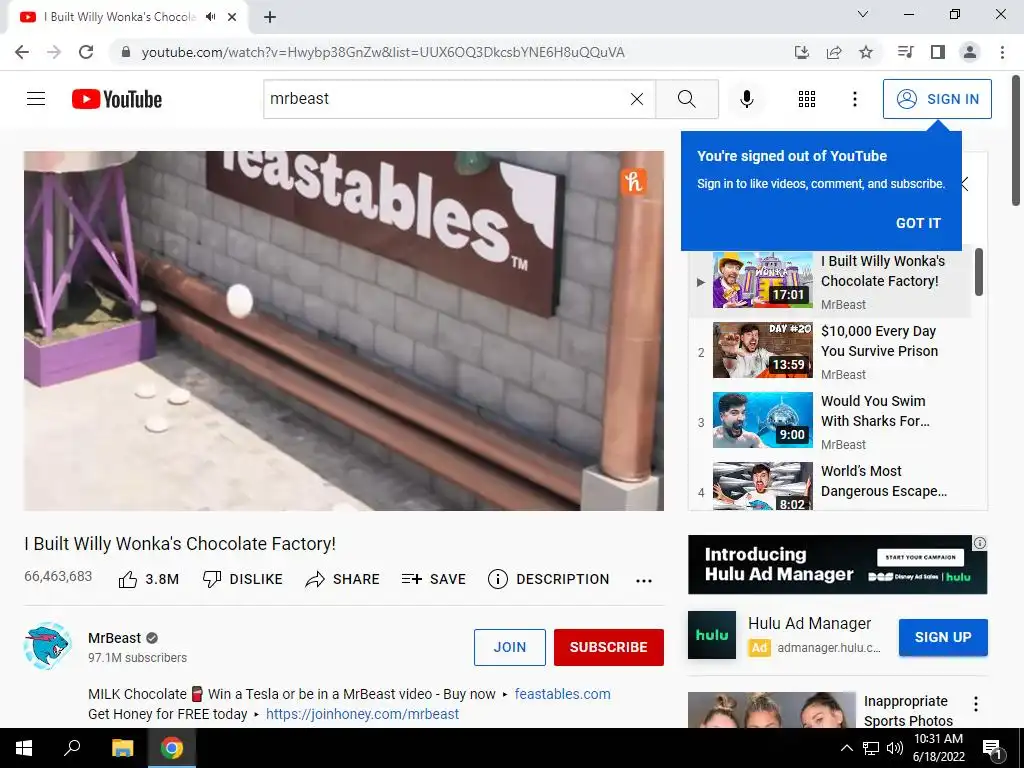Screen dimensions: 1024x768
Task: Dismiss tooltip with GOT IT
Action: point(918,223)
